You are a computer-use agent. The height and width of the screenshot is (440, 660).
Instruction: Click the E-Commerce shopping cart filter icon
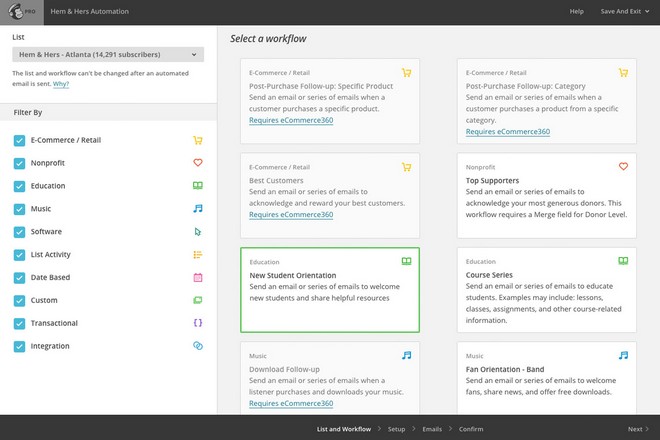(x=198, y=140)
